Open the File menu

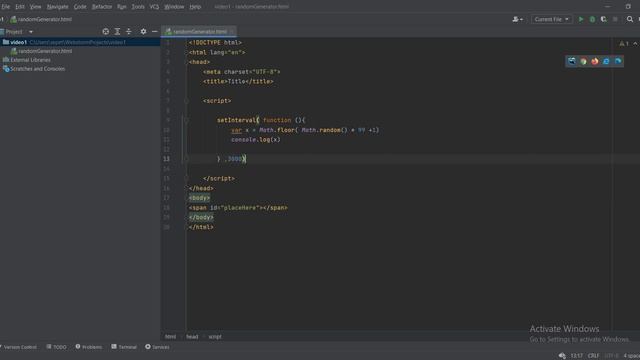click(6, 7)
